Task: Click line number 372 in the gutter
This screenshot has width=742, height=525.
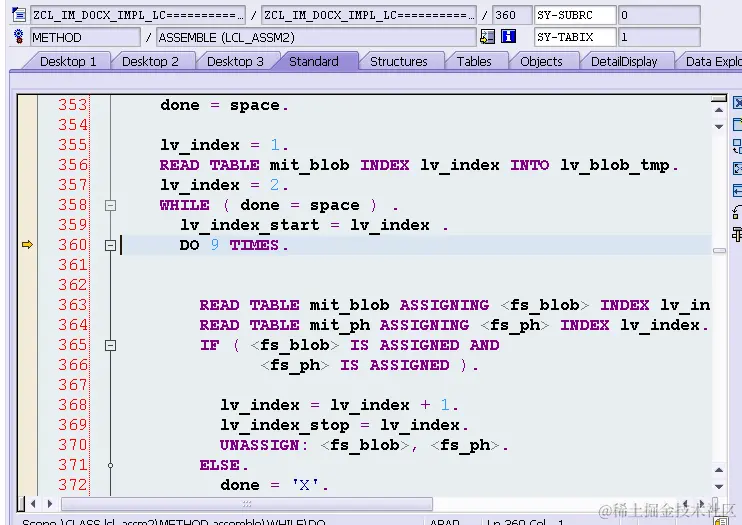Action: pos(73,485)
